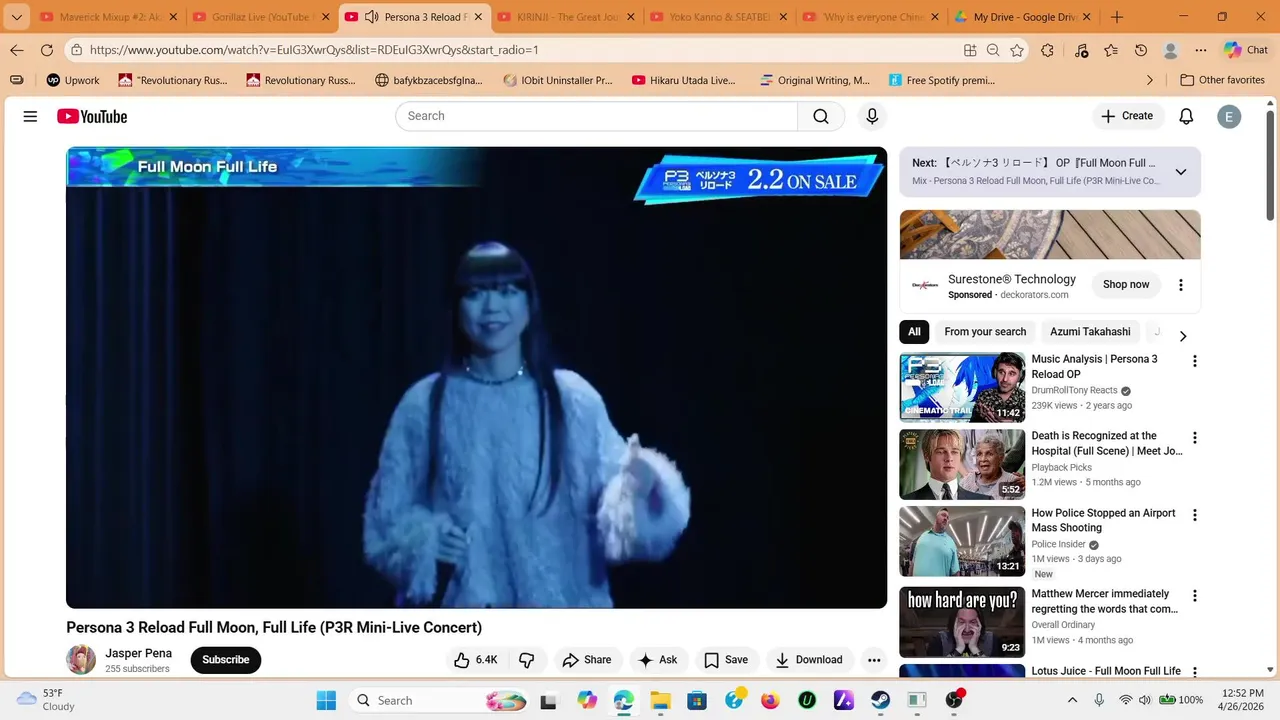Subscribe to Jasper Pena
Viewport: 1280px width, 720px height.
(x=226, y=660)
